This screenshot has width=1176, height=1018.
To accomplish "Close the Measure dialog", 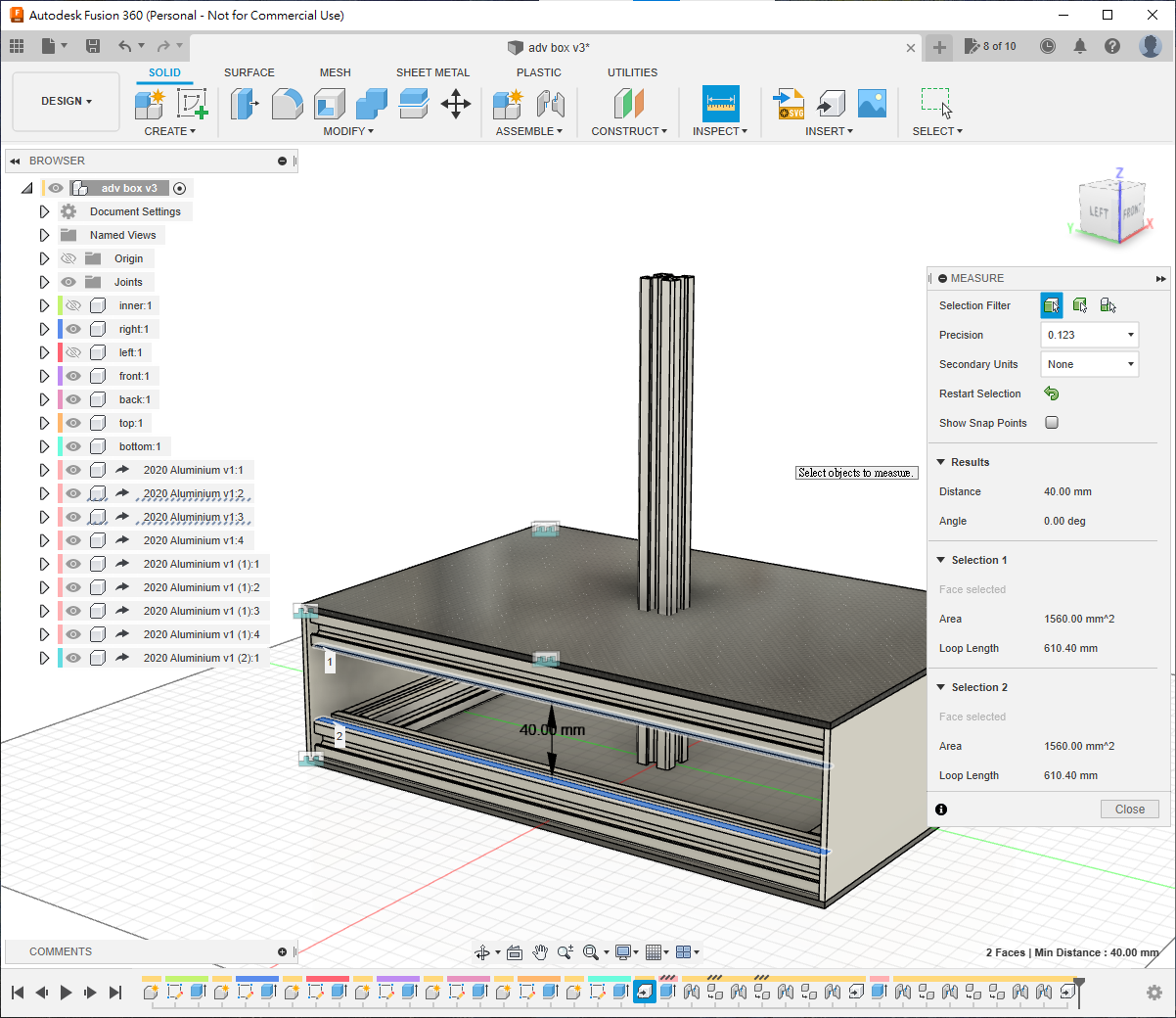I will [1129, 810].
